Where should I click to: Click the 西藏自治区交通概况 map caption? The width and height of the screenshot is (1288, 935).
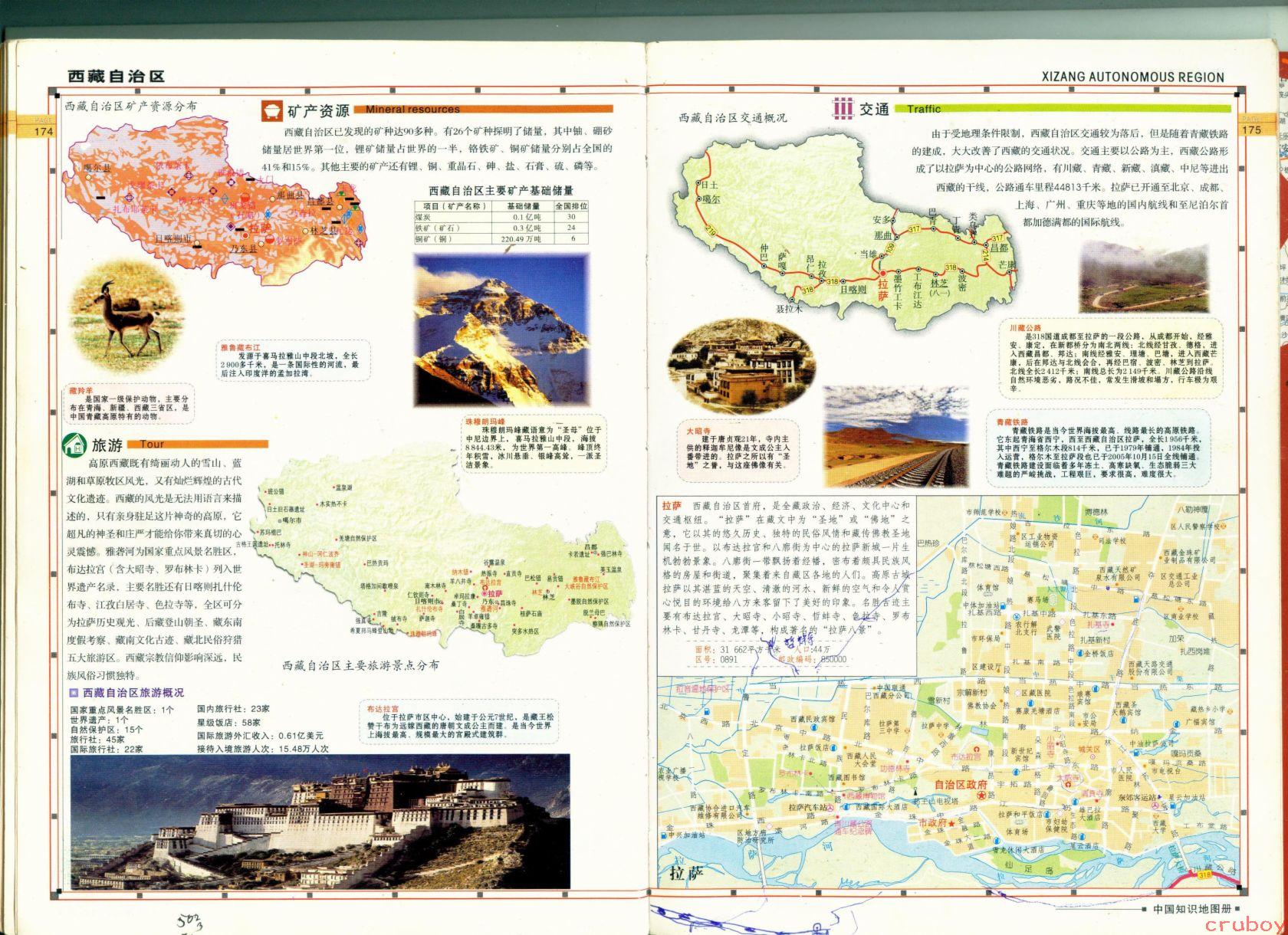tap(732, 118)
